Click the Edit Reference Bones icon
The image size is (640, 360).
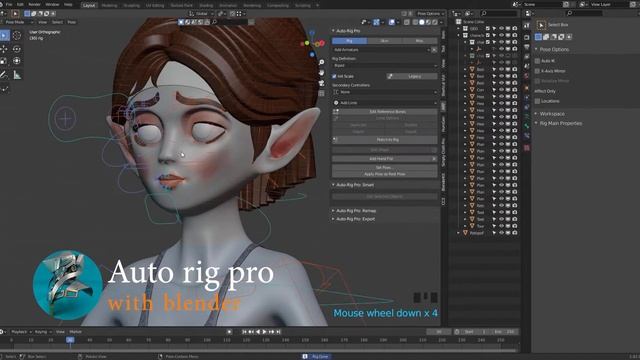[x=336, y=111]
